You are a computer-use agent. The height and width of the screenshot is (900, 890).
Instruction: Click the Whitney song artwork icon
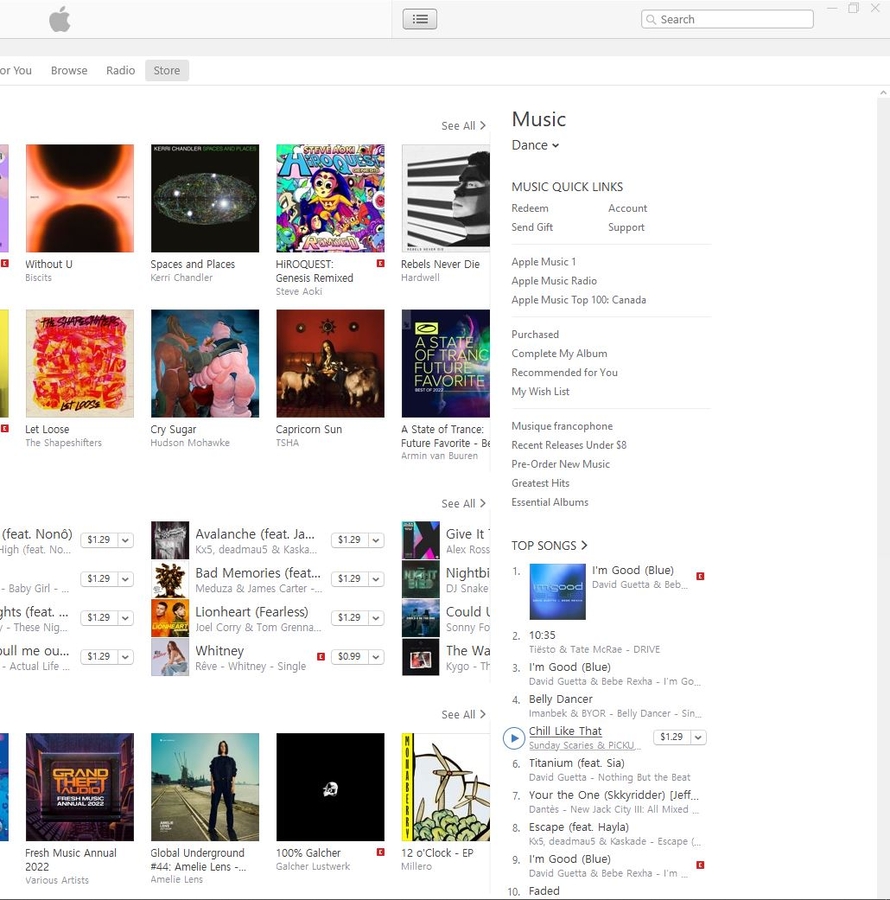[170, 657]
